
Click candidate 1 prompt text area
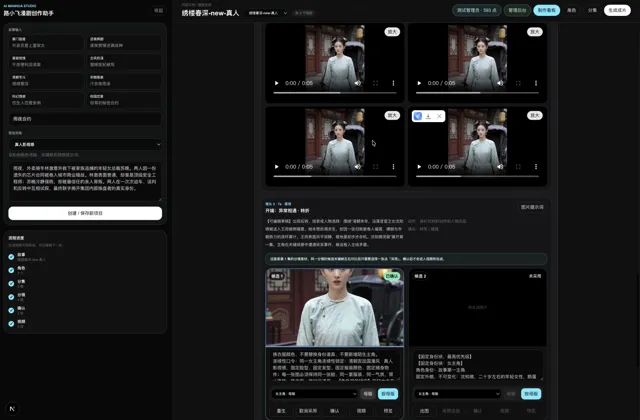pos(335,365)
